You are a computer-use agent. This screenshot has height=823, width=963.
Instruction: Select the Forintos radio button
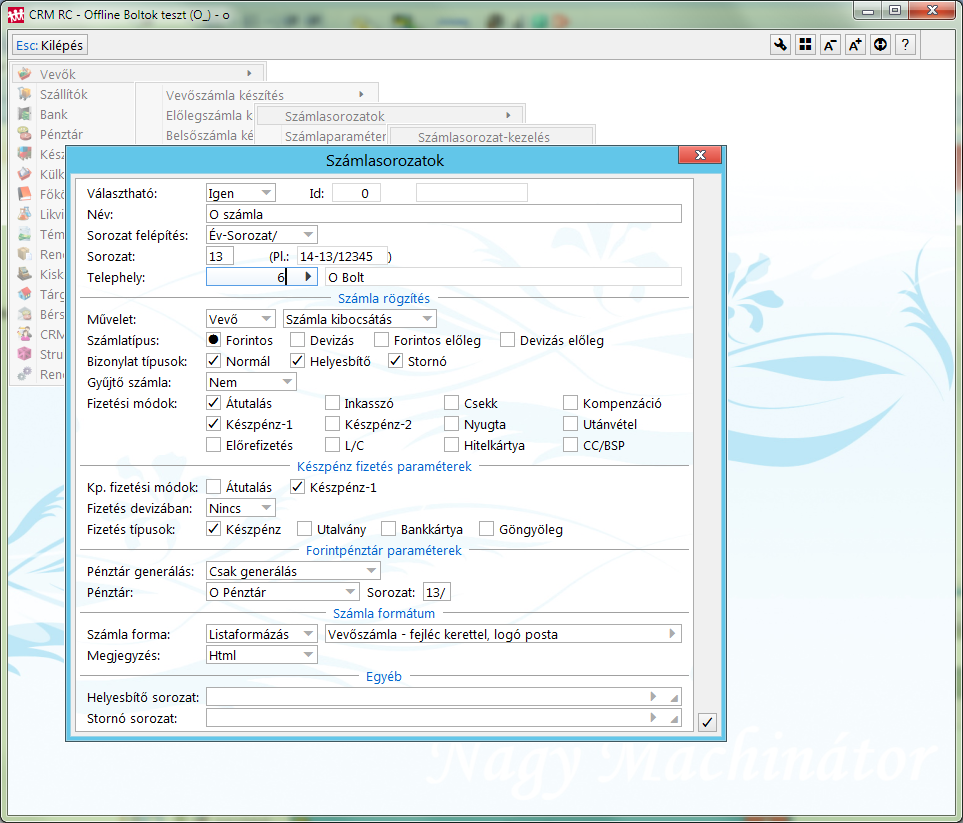213,340
